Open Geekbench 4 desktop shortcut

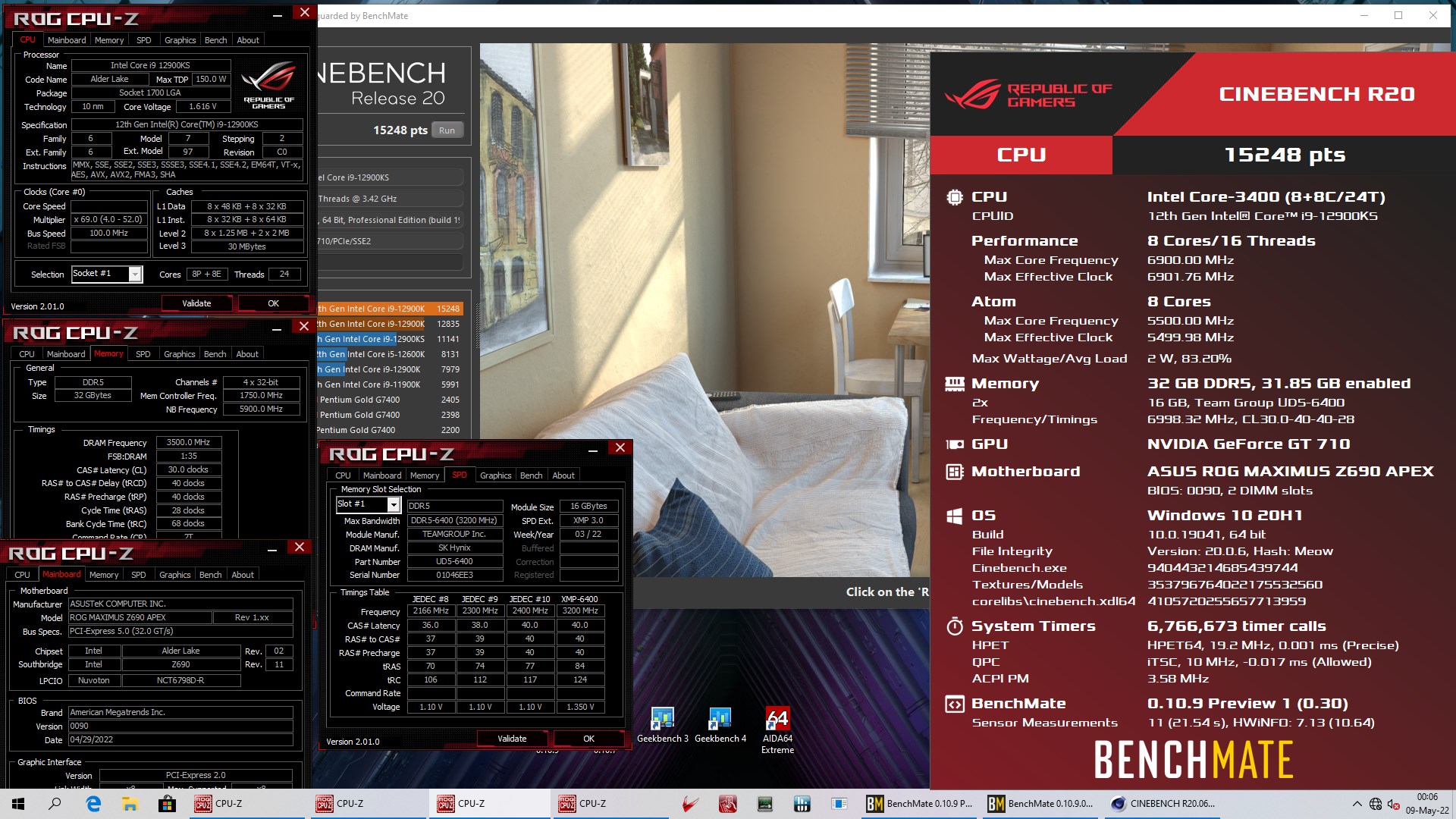pos(720,726)
